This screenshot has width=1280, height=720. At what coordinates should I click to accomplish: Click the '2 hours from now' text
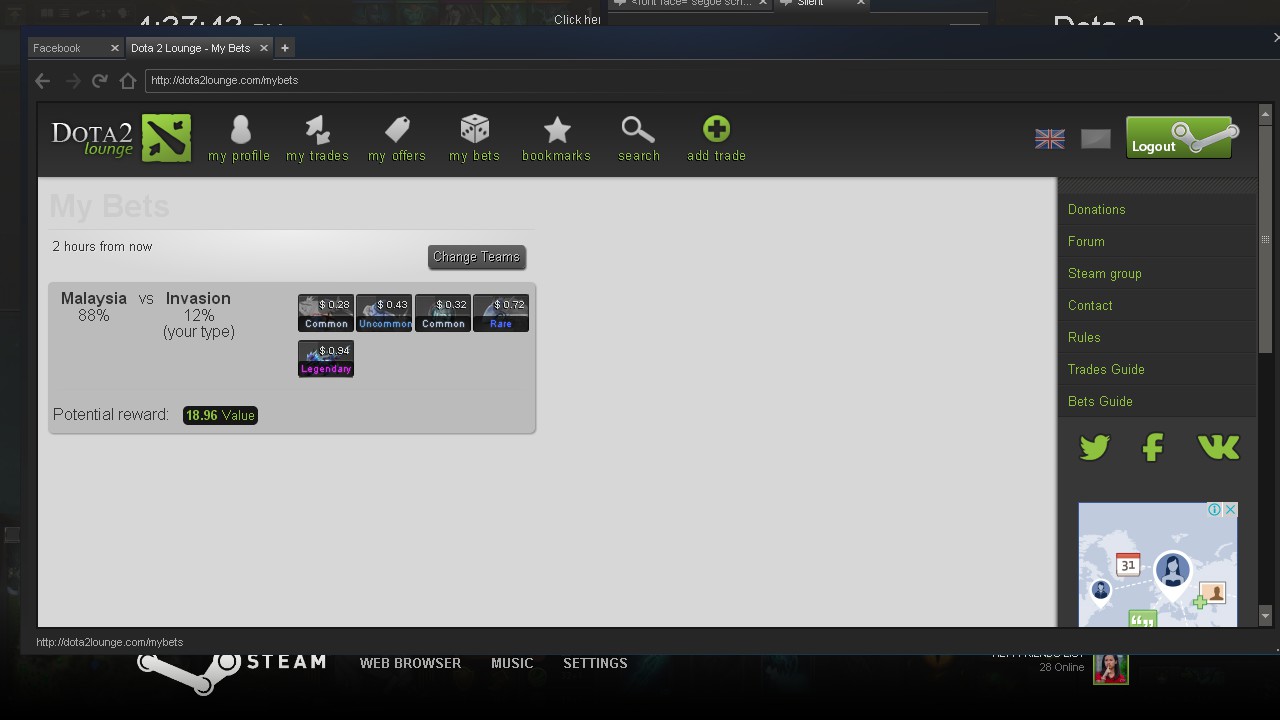pos(102,246)
